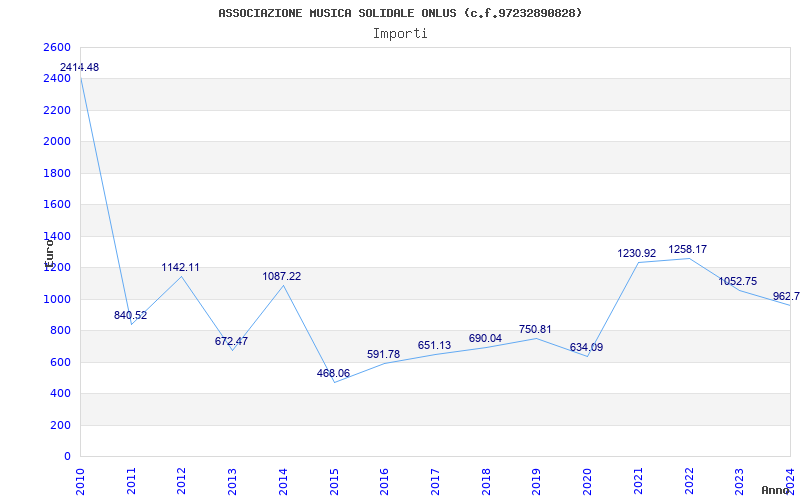This screenshot has height=500, width=800.
Task: Select the 591.78 data label
Action: (x=383, y=355)
